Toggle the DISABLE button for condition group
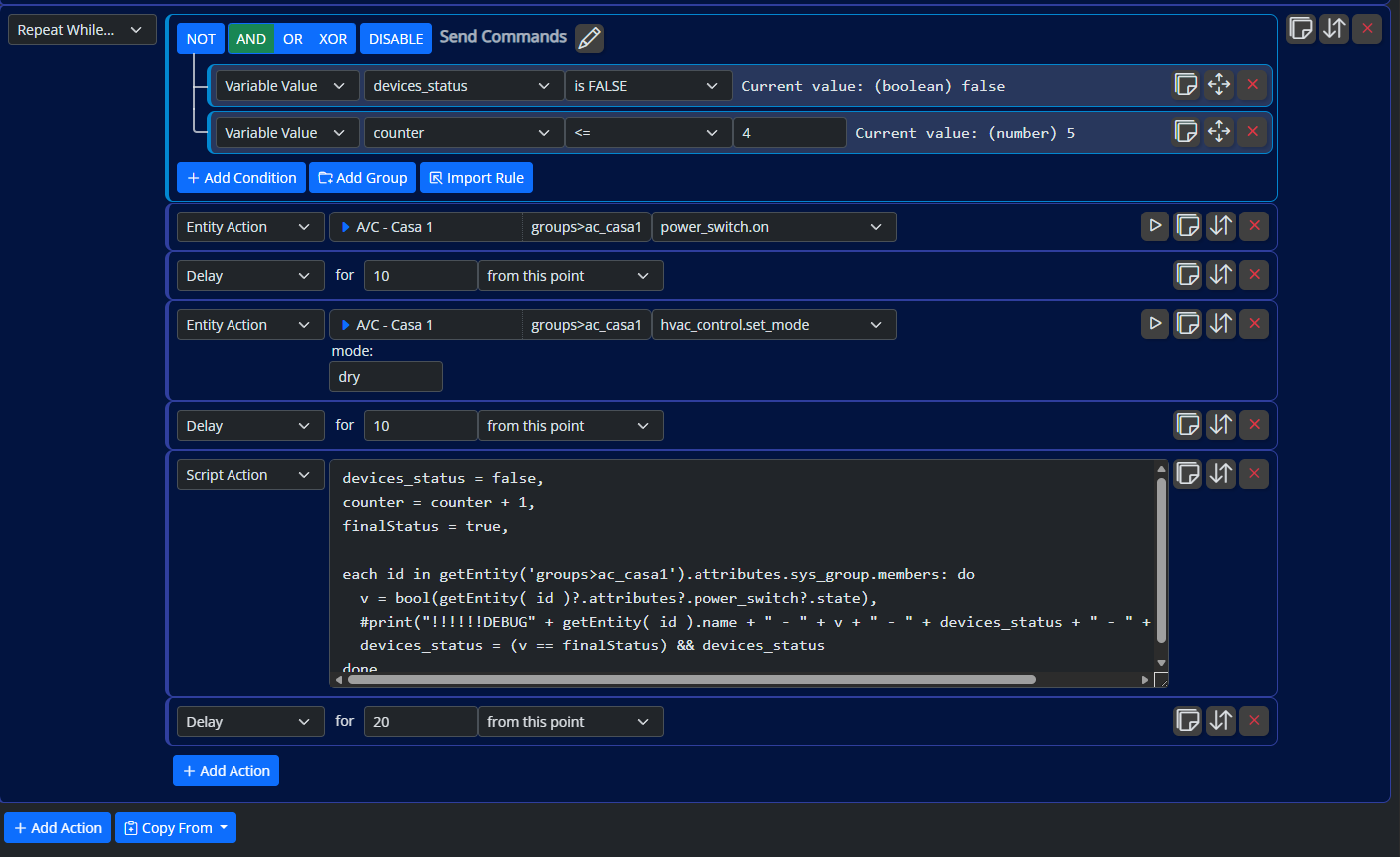Image resolution: width=1400 pixels, height=857 pixels. click(396, 39)
